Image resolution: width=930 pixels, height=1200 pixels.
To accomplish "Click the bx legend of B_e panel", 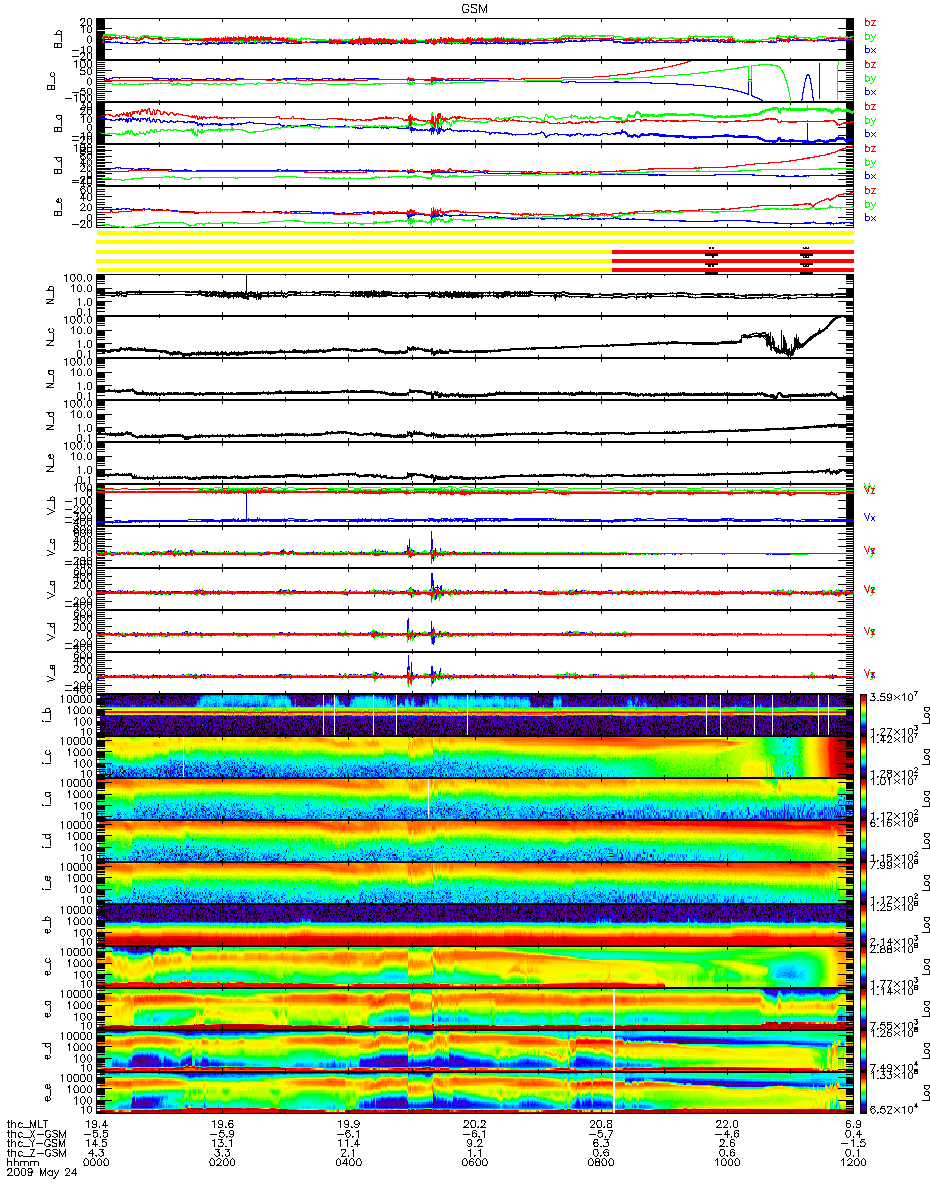I will 869,218.
